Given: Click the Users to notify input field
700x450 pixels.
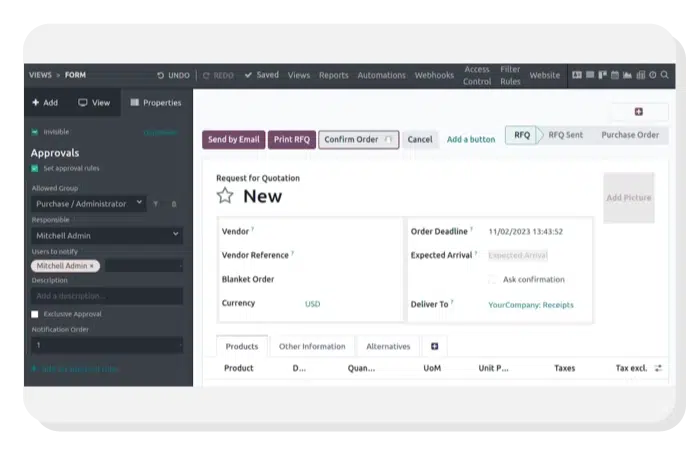Looking at the screenshot, I should [144, 266].
